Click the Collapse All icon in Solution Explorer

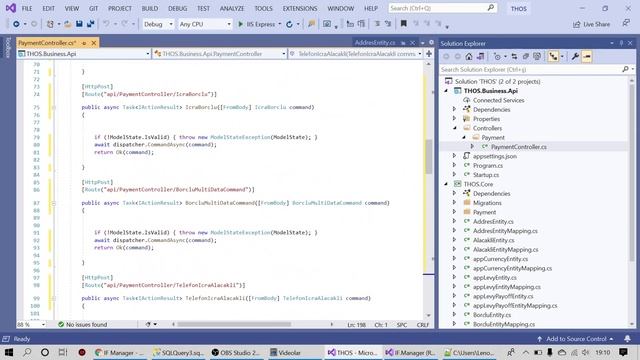526,57
